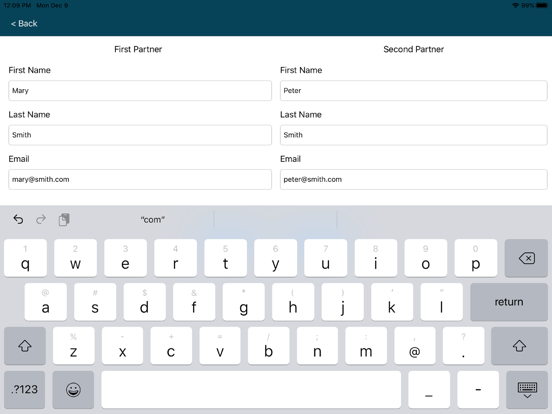Focus First Partner first name field Mary
Image resolution: width=552 pixels, height=414 pixels.
point(140,90)
